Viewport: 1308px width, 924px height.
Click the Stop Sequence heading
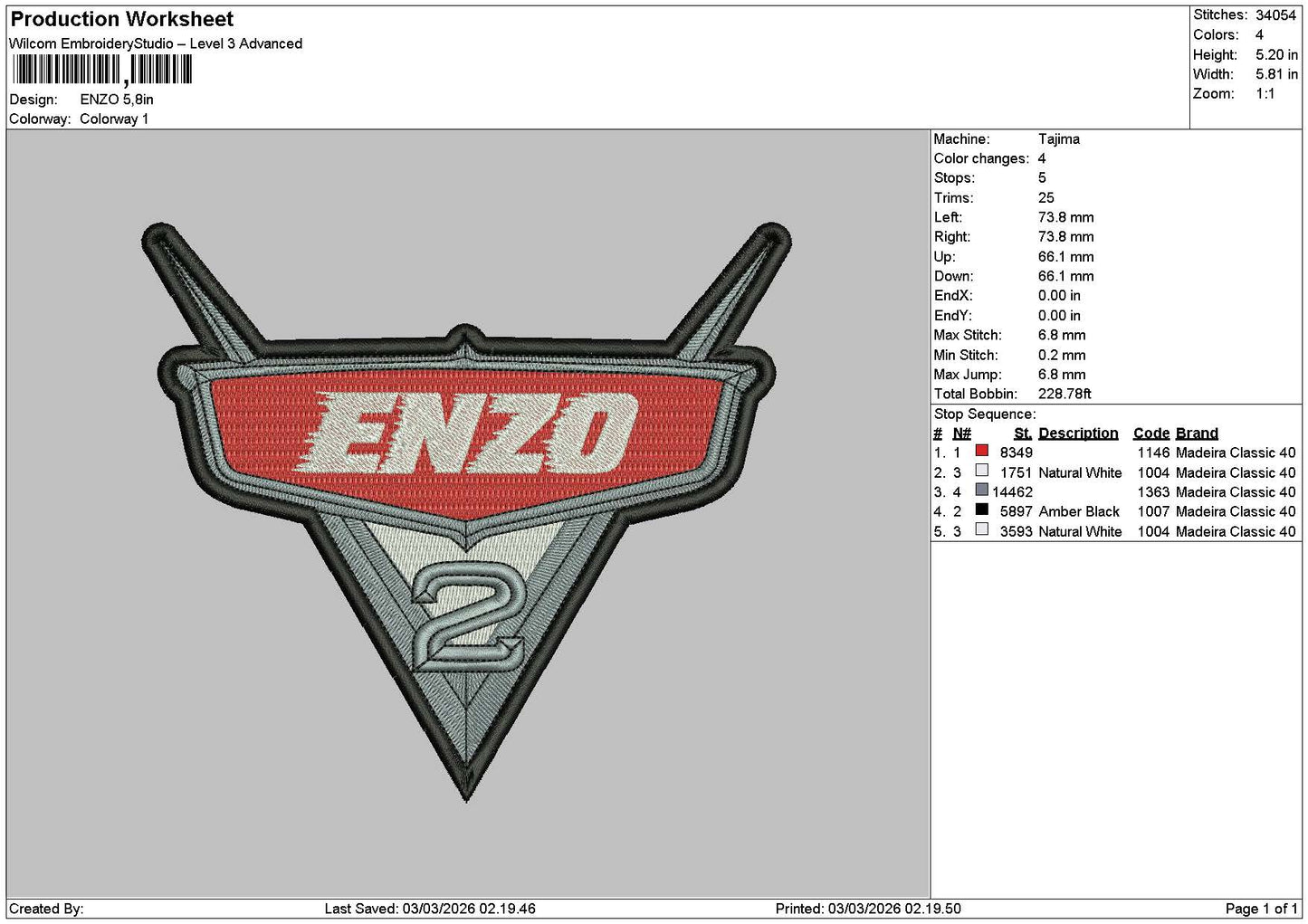point(985,414)
